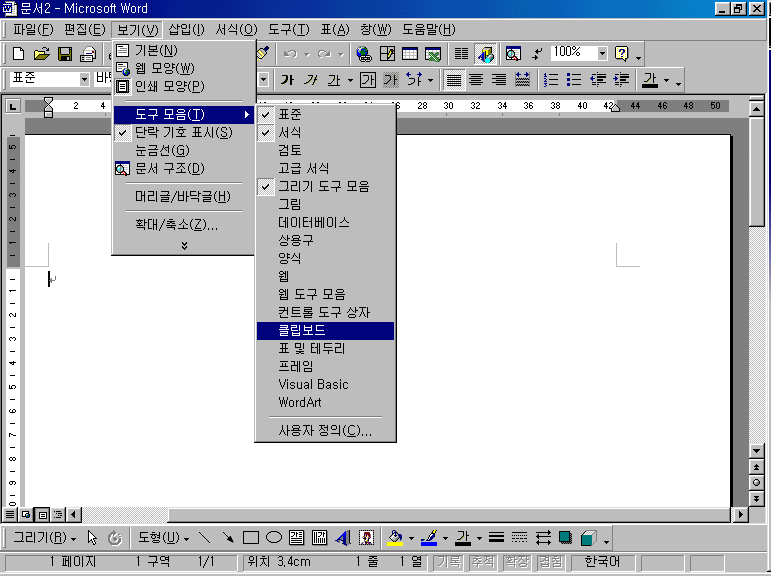Enable the WordArt toolbar entry

pyautogui.click(x=325, y=402)
